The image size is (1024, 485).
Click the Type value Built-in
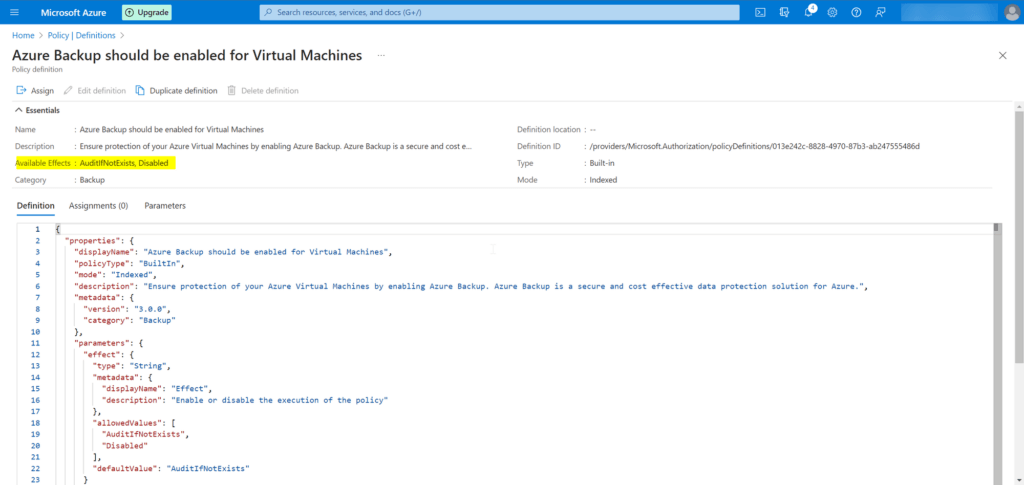(601, 163)
